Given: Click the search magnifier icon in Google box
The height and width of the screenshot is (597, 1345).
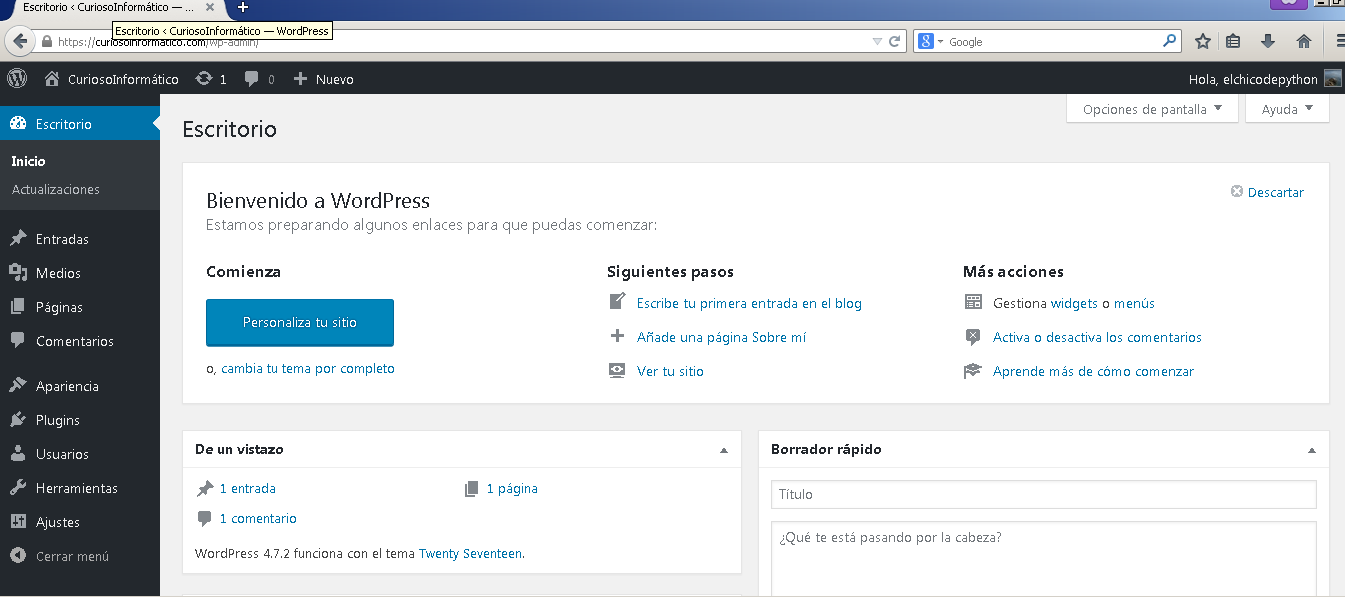Looking at the screenshot, I should (x=1170, y=41).
